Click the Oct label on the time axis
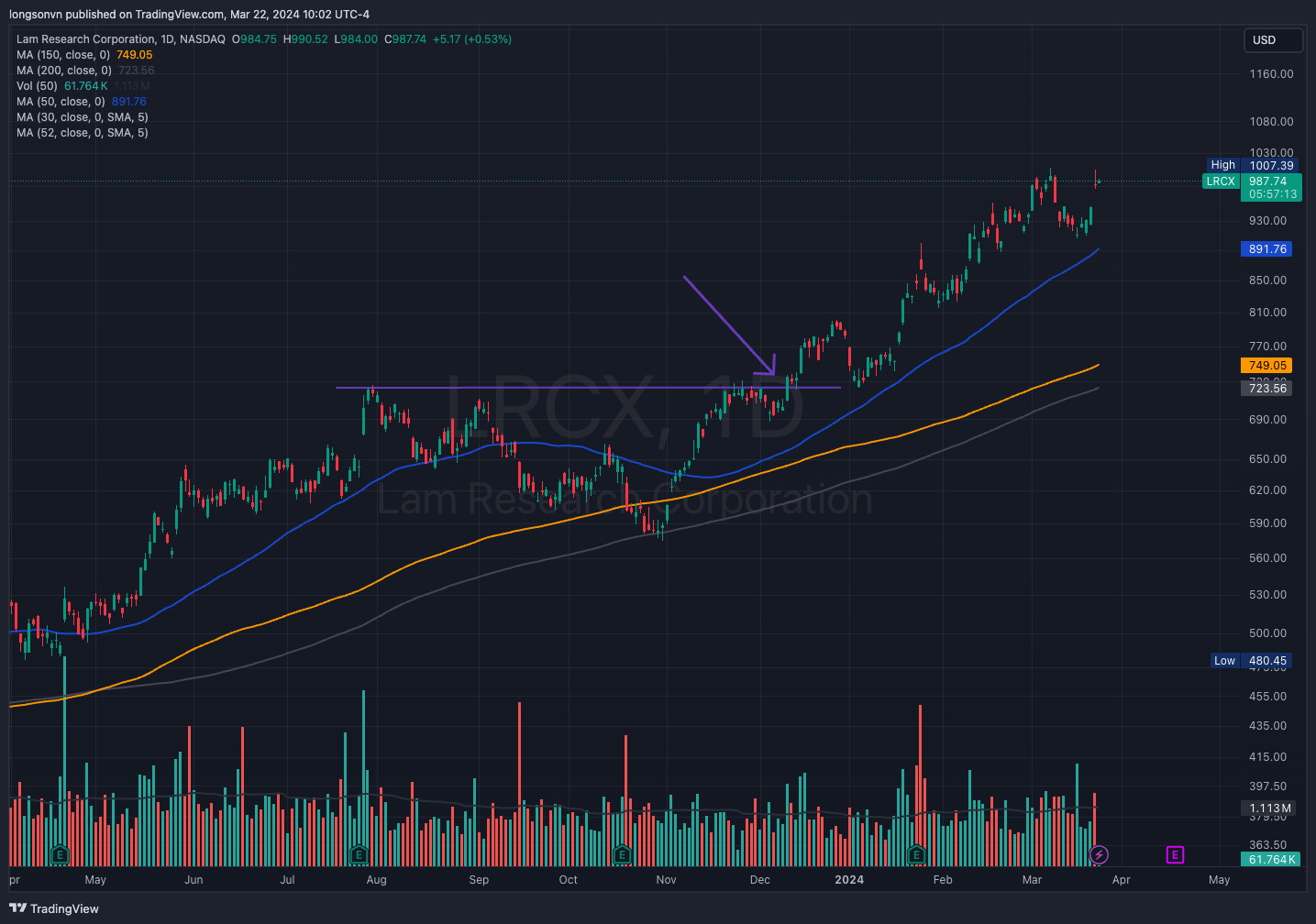Viewport: 1316px width, 924px height. point(569,880)
